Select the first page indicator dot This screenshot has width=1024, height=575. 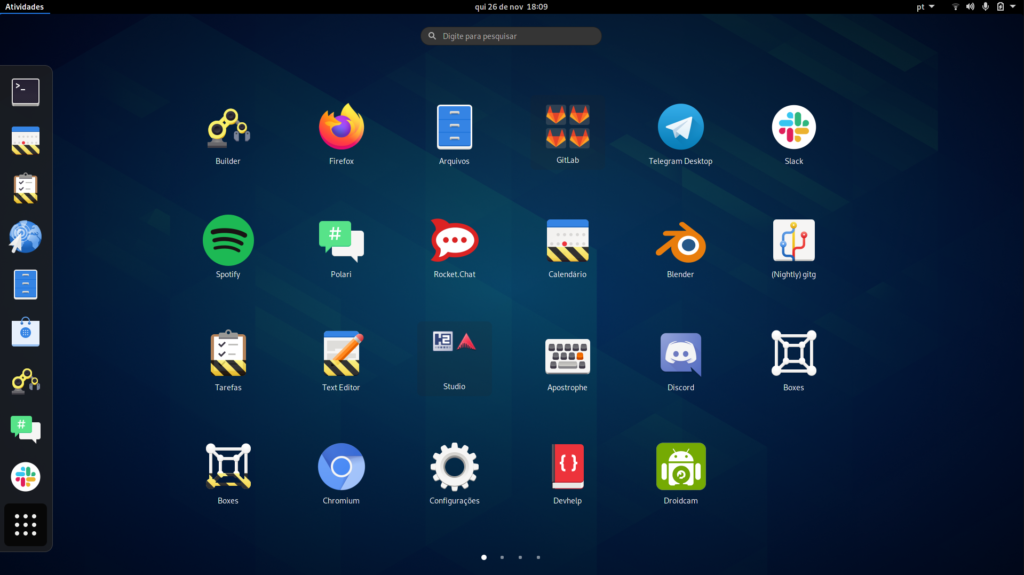coord(484,557)
